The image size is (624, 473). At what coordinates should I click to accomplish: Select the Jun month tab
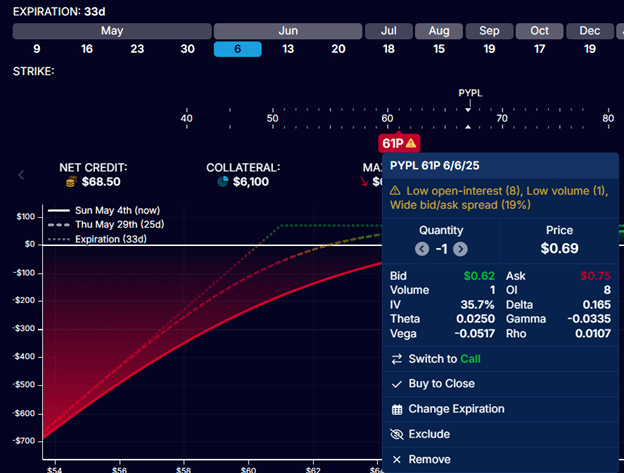point(288,31)
